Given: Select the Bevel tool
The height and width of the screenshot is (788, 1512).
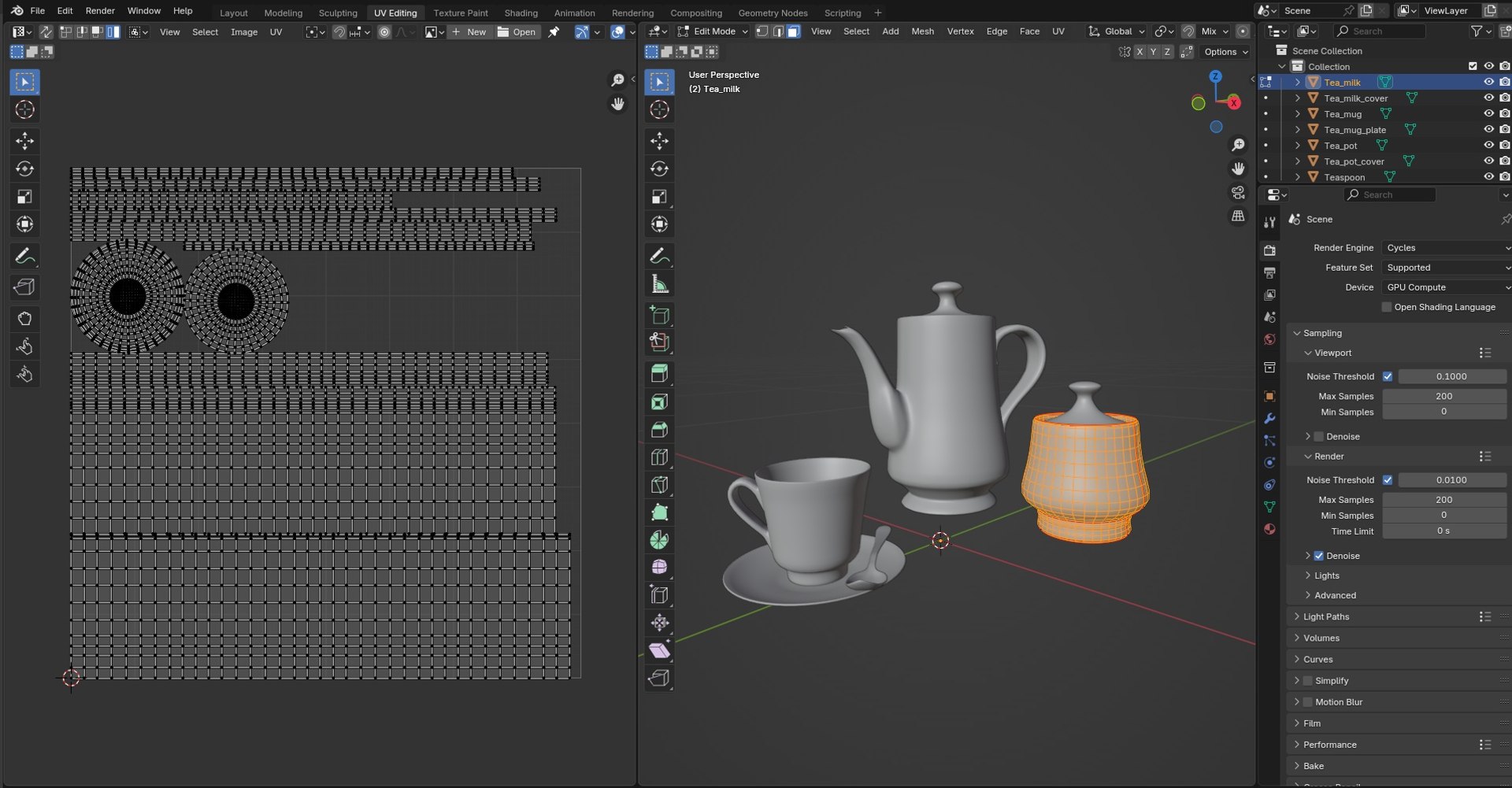Looking at the screenshot, I should coord(659,429).
